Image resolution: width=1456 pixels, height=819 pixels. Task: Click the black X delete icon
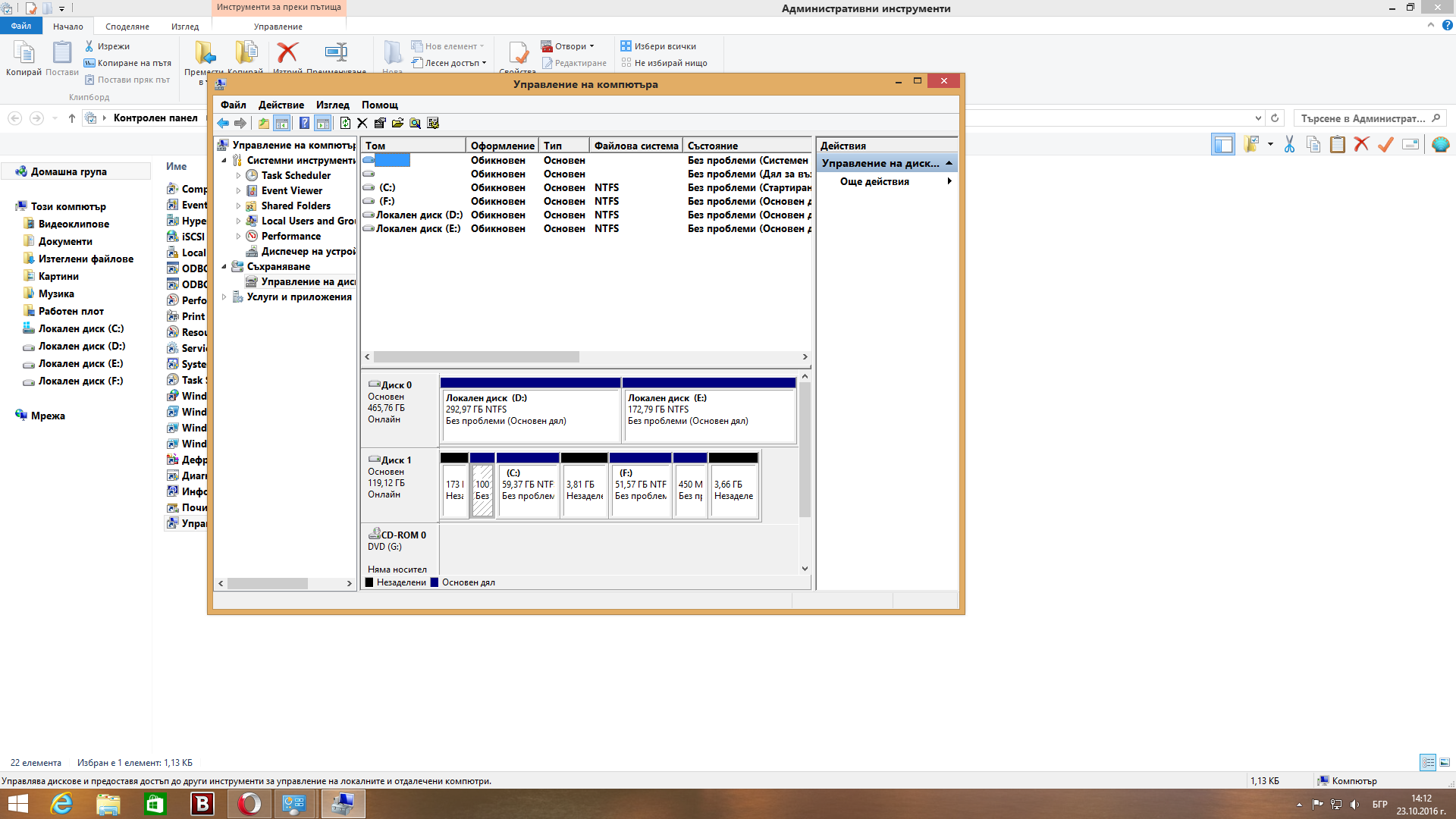(x=362, y=123)
